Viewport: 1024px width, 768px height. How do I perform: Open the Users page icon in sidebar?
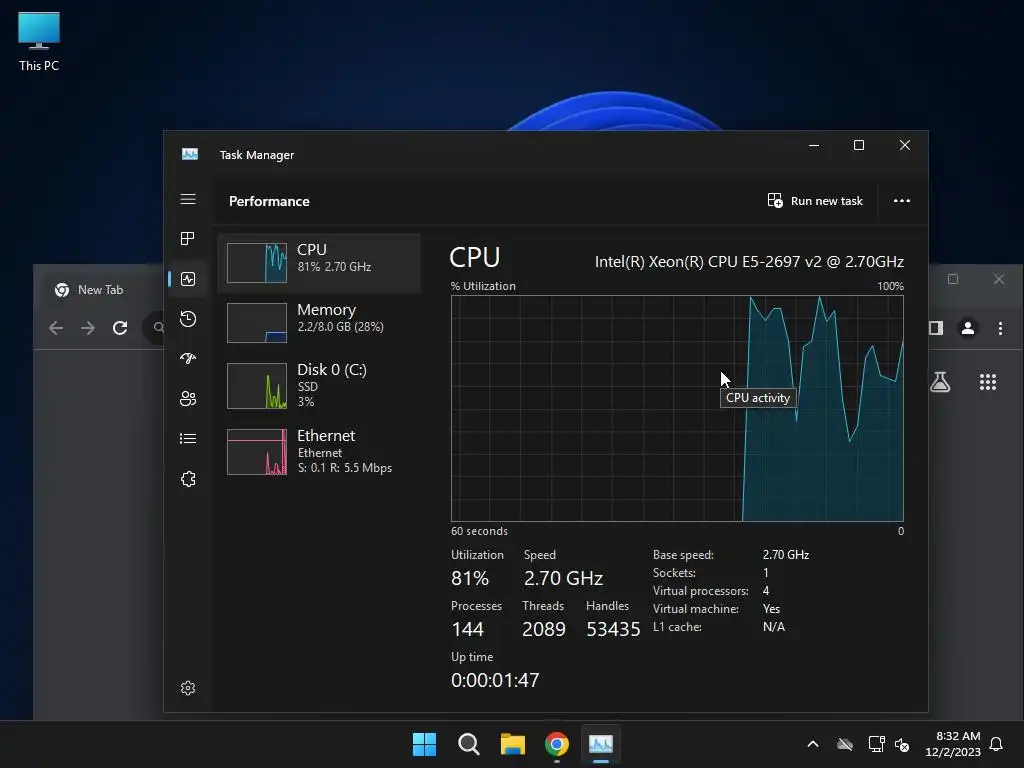(x=188, y=398)
